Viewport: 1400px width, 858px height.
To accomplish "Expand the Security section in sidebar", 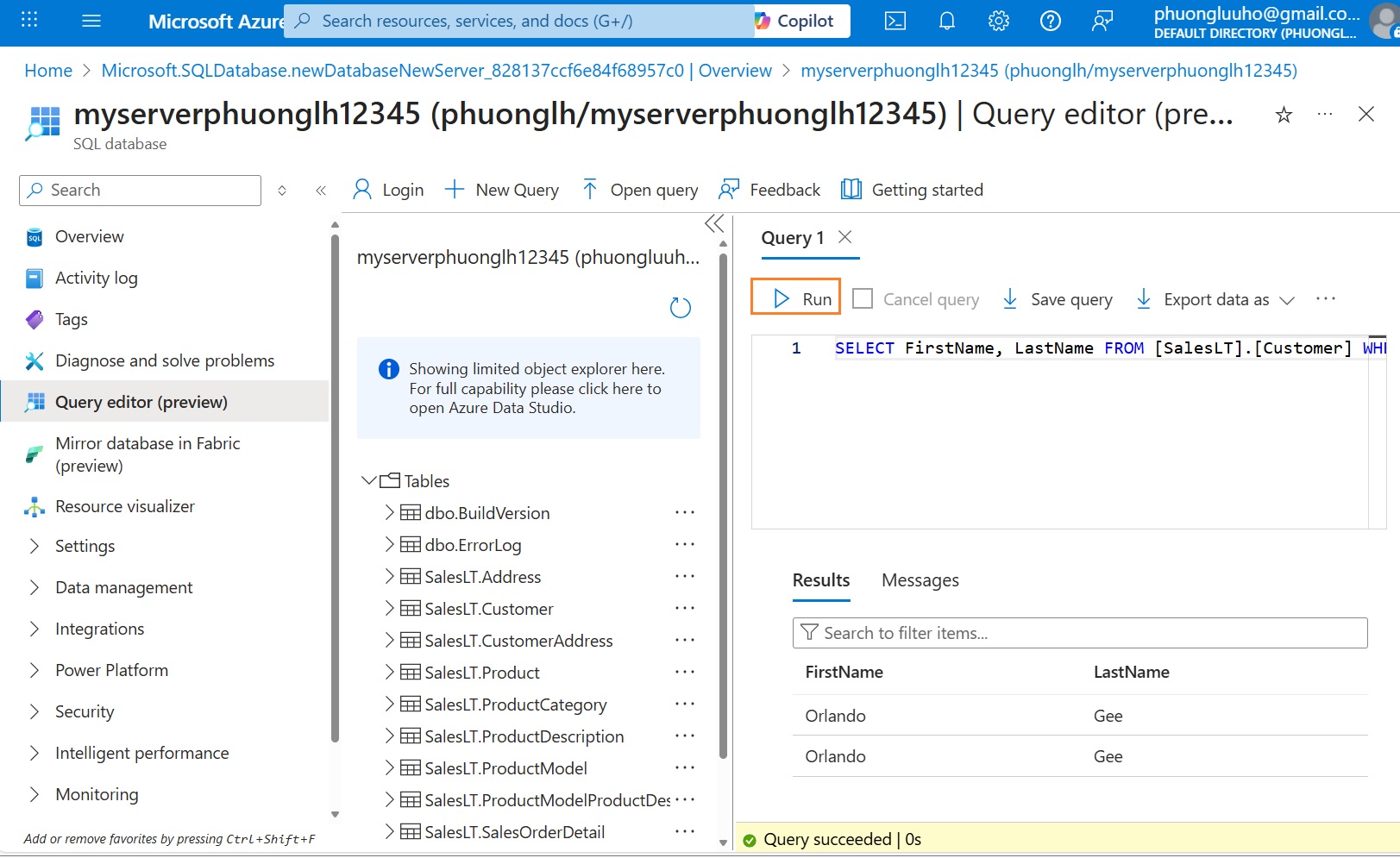I will click(x=35, y=711).
